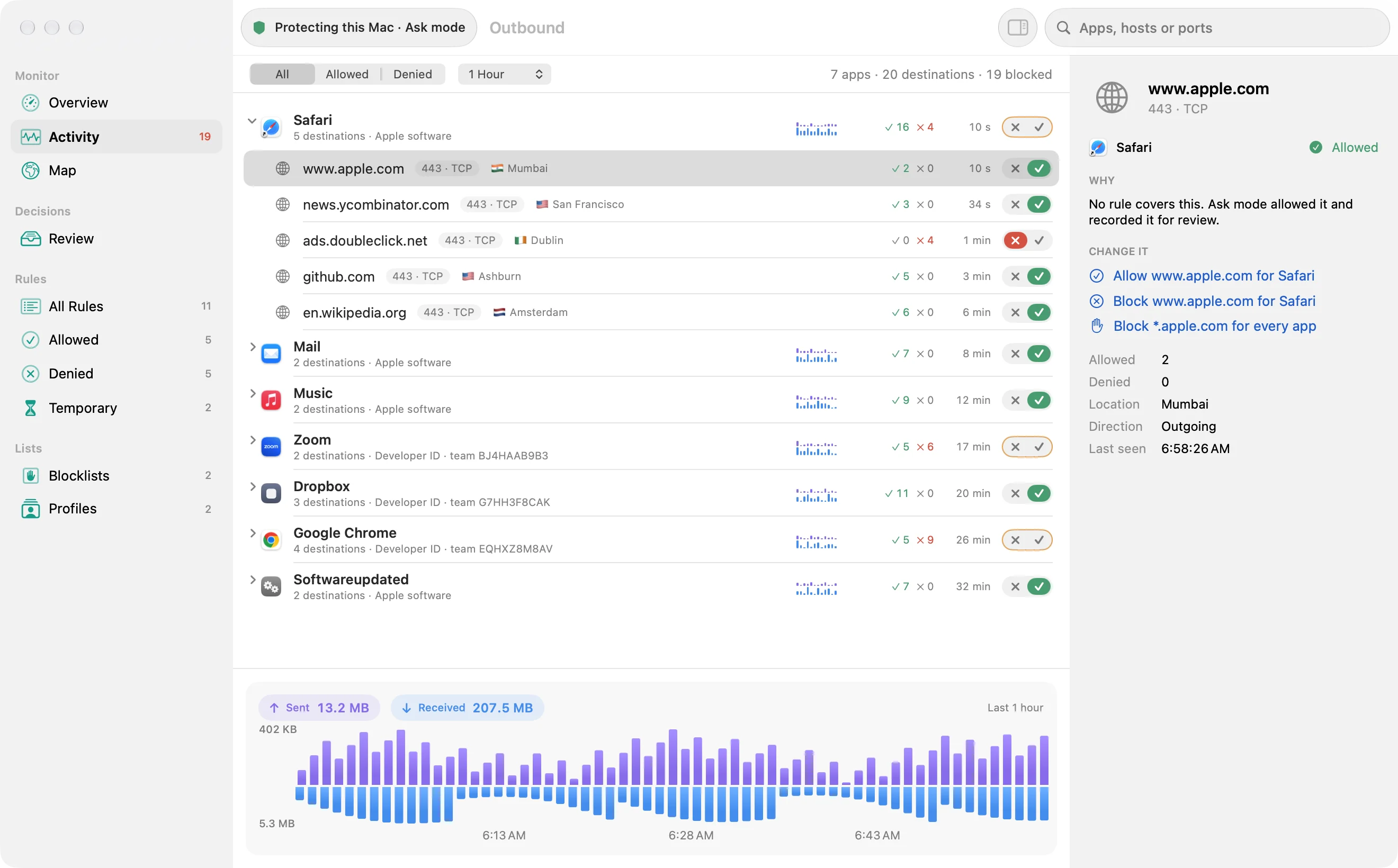
Task: Expand the Dropbox app row
Action: click(x=253, y=486)
